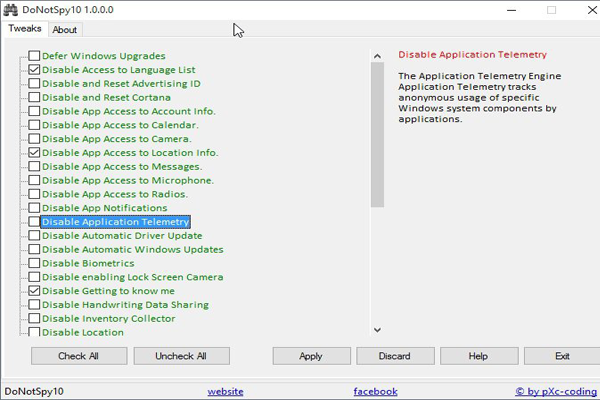Screen dimensions: 600x400
Task: Enable the Disable Biometrics checkbox
Action: (x=34, y=263)
